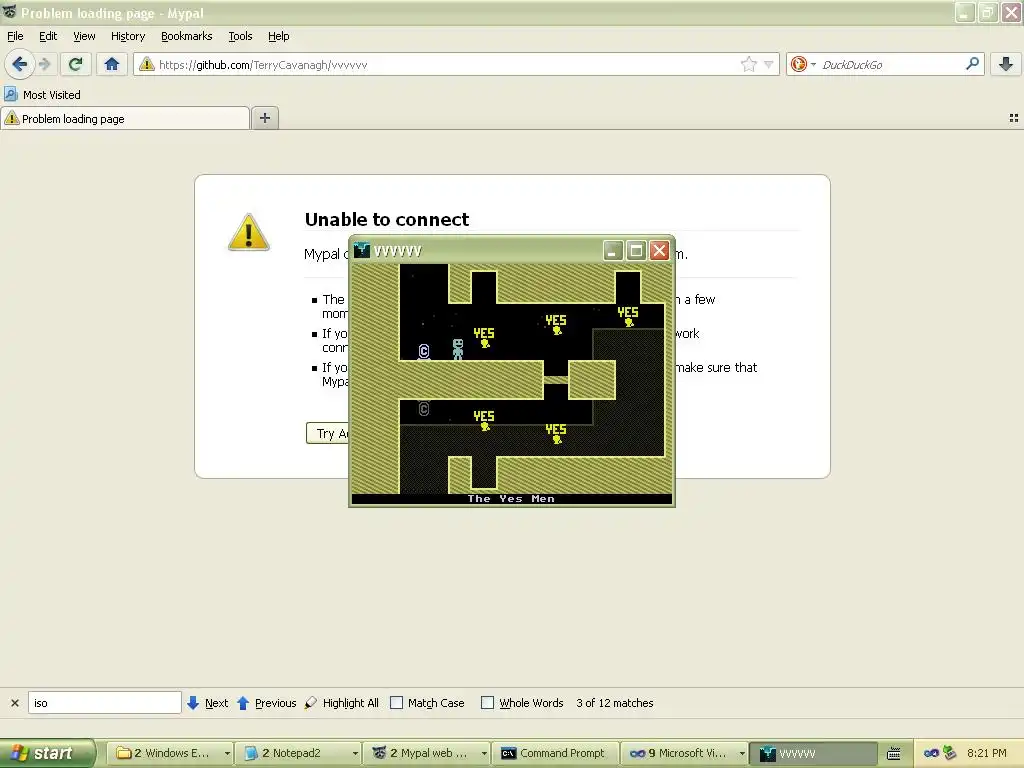Click the teal player character in the game
Image resolution: width=1024 pixels, height=768 pixels.
[458, 349]
